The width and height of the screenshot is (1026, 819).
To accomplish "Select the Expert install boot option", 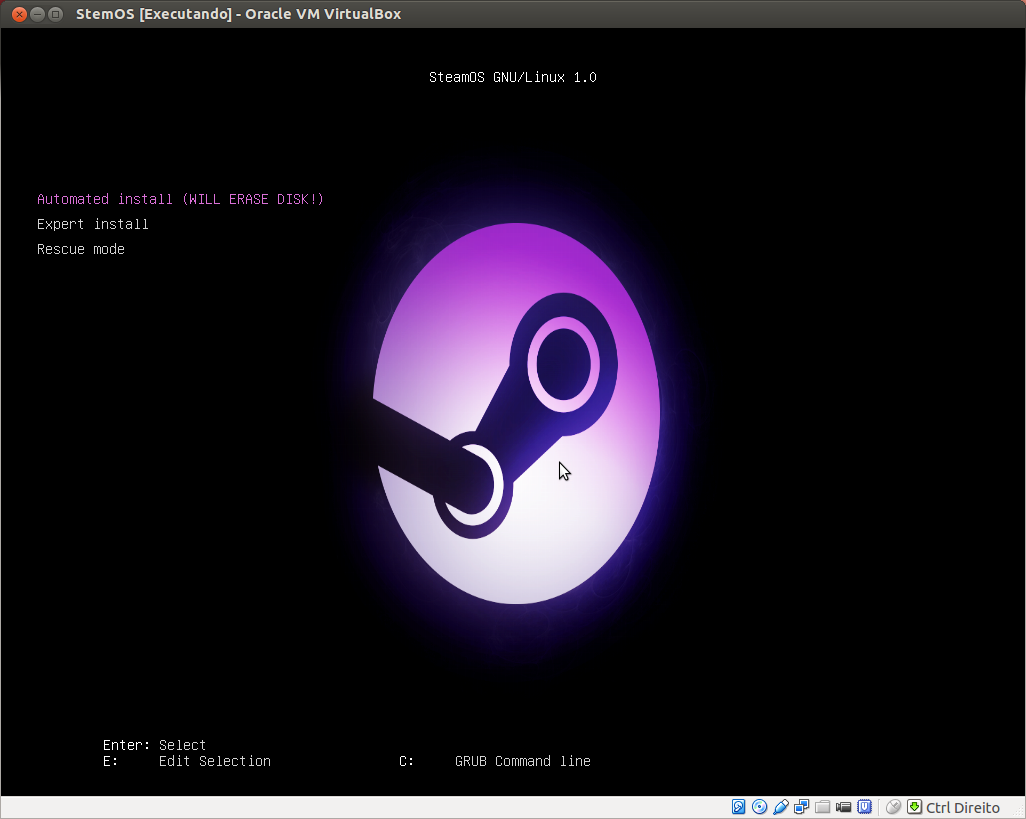I will (x=93, y=224).
